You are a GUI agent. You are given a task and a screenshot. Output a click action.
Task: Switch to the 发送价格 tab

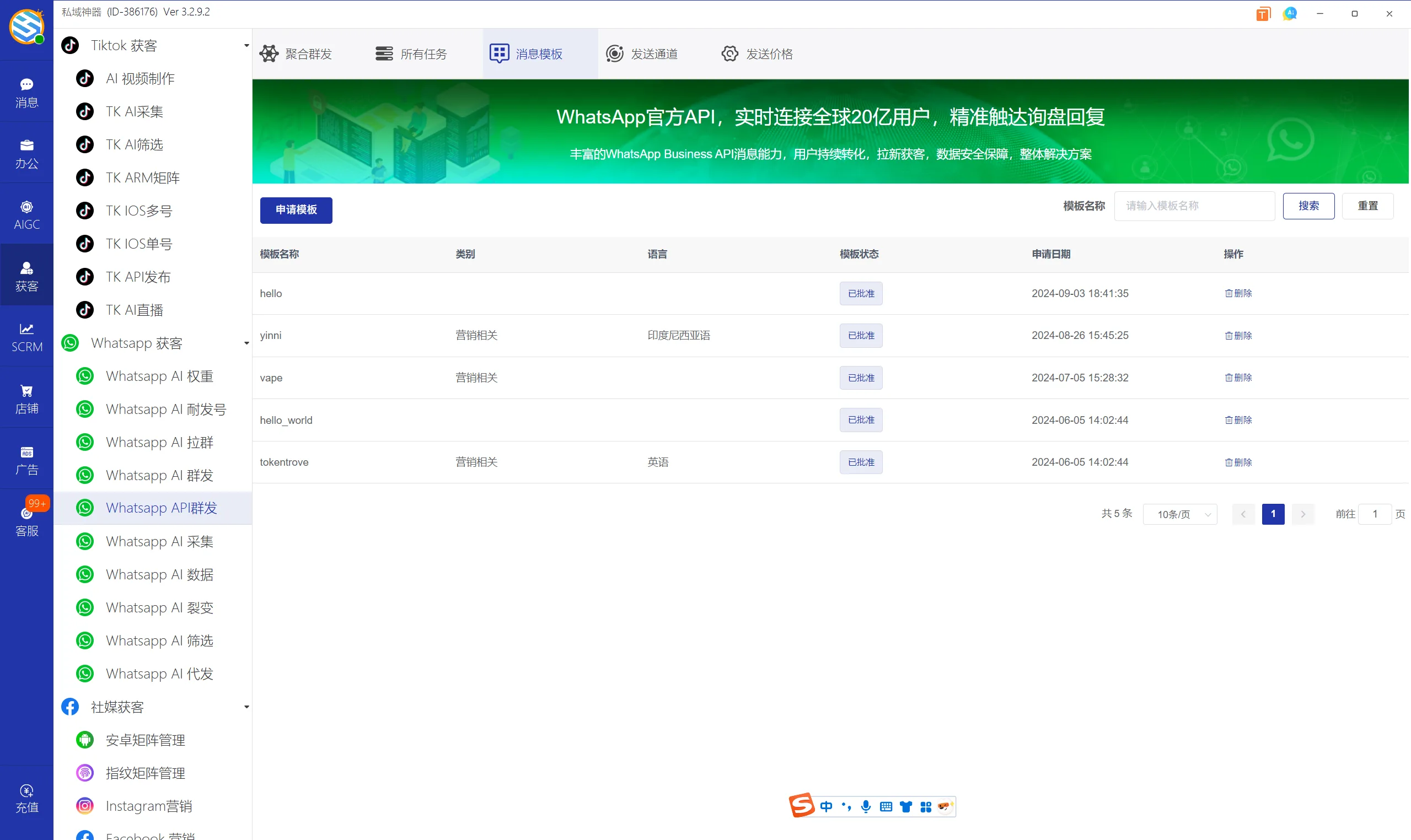pos(758,53)
